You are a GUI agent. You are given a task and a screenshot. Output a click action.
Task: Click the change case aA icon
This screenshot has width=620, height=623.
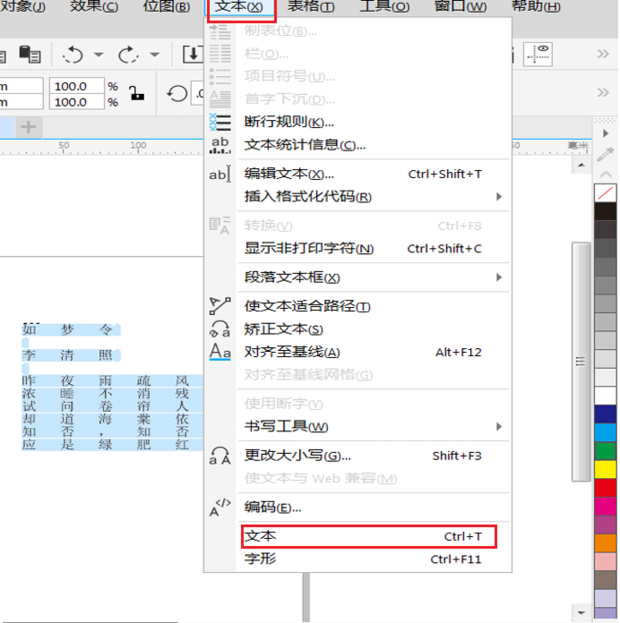pos(220,455)
